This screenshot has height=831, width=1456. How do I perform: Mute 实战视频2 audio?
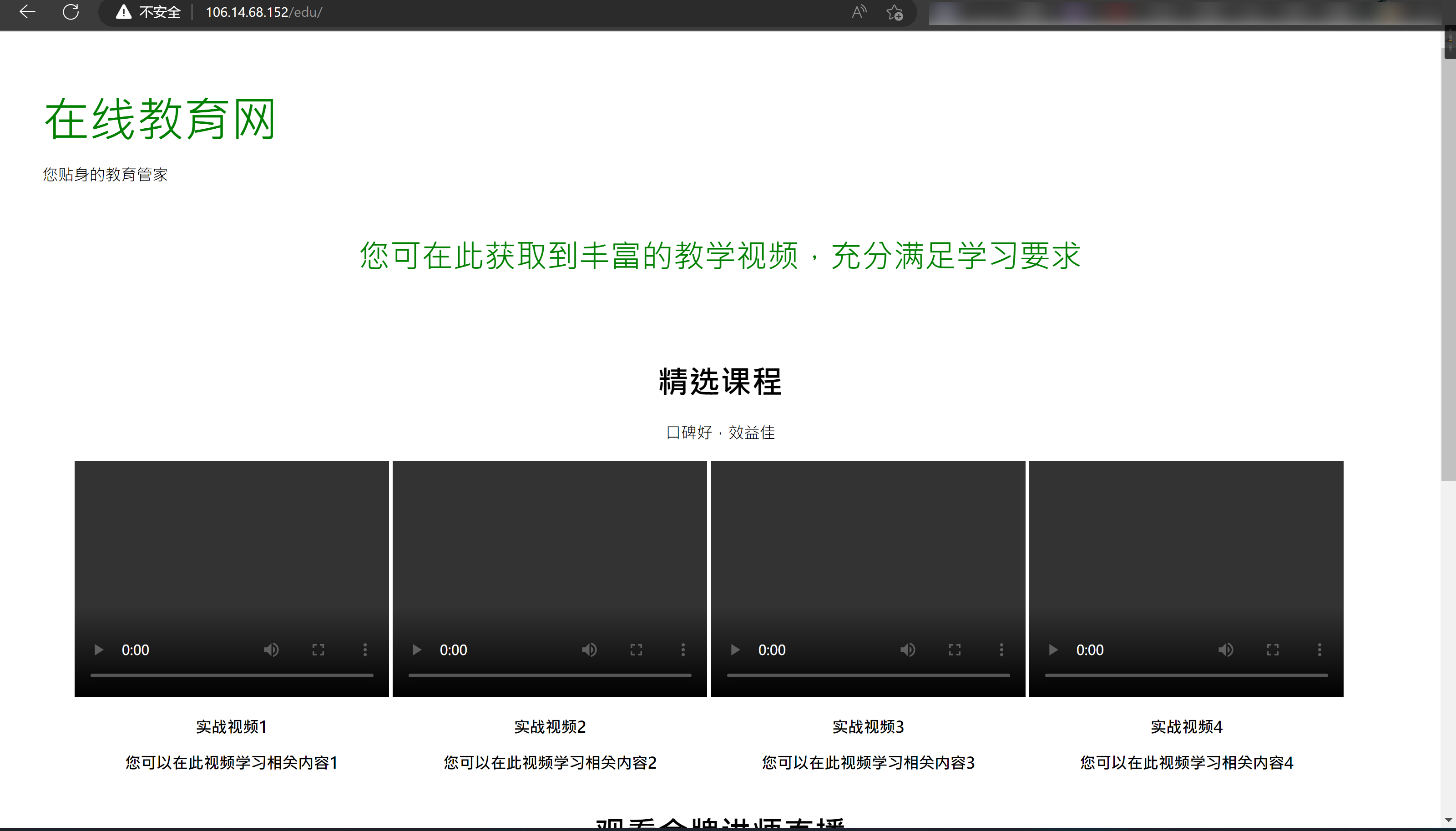coord(590,650)
